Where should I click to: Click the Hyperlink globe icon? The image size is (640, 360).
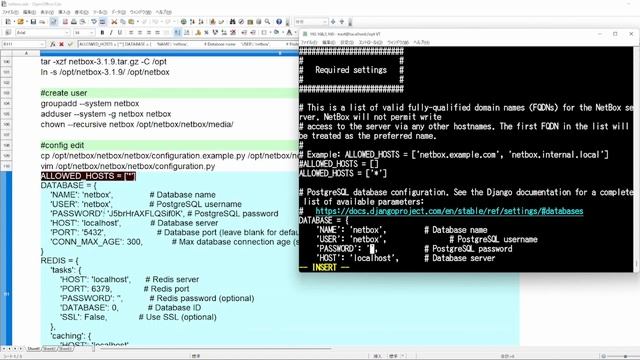184,22
